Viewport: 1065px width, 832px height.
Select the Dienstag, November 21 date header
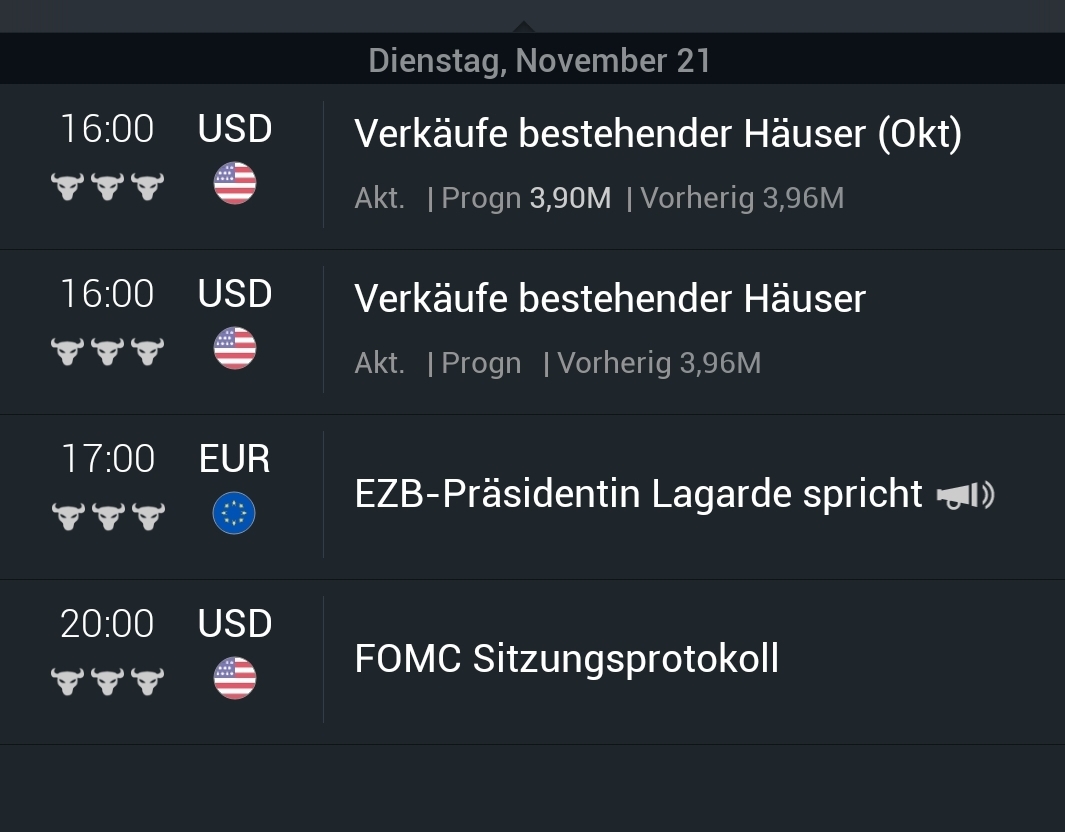click(x=540, y=59)
